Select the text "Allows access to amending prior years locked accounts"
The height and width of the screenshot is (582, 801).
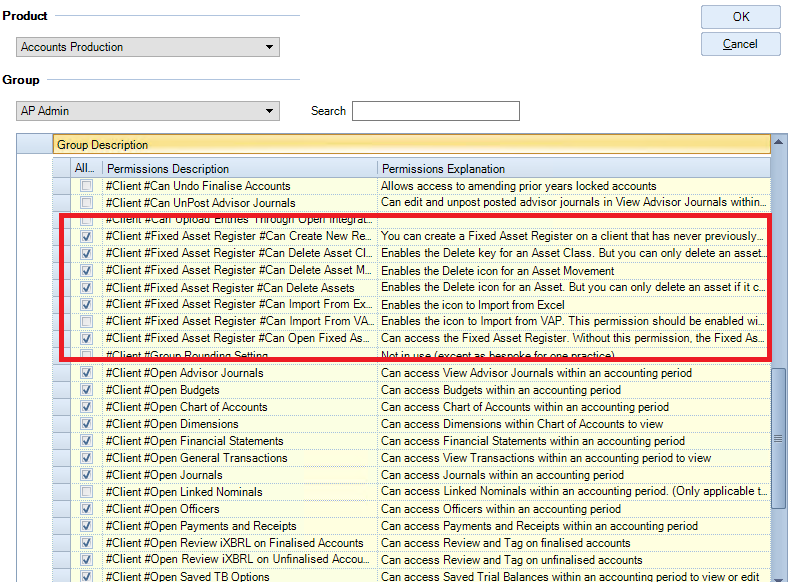(519, 186)
